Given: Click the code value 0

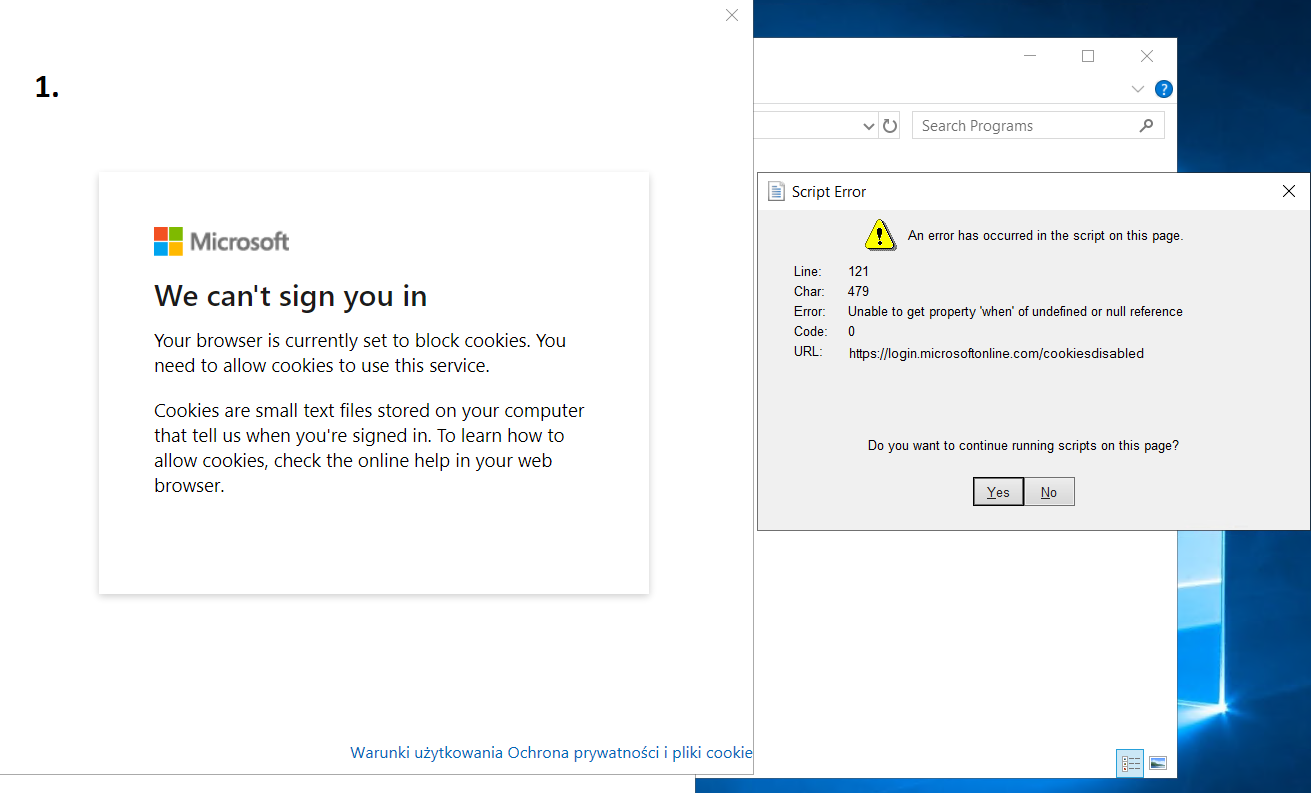Looking at the screenshot, I should (x=851, y=332).
